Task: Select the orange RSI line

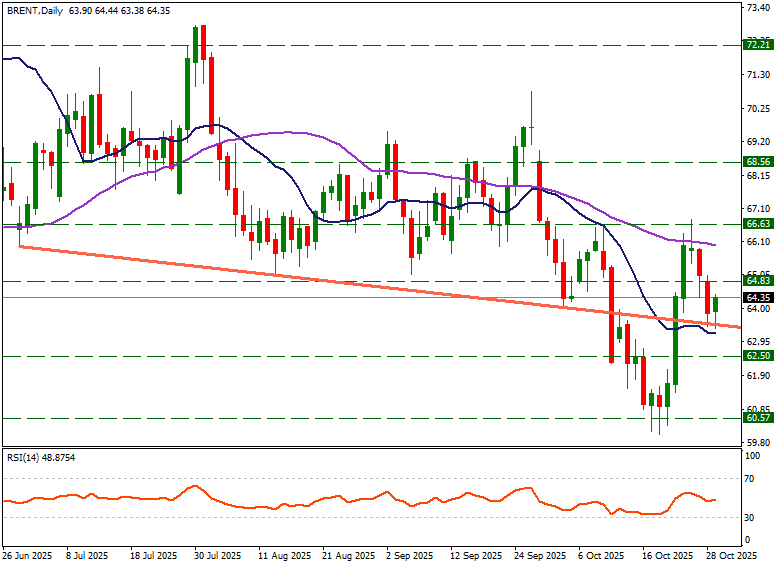Action: (300, 500)
